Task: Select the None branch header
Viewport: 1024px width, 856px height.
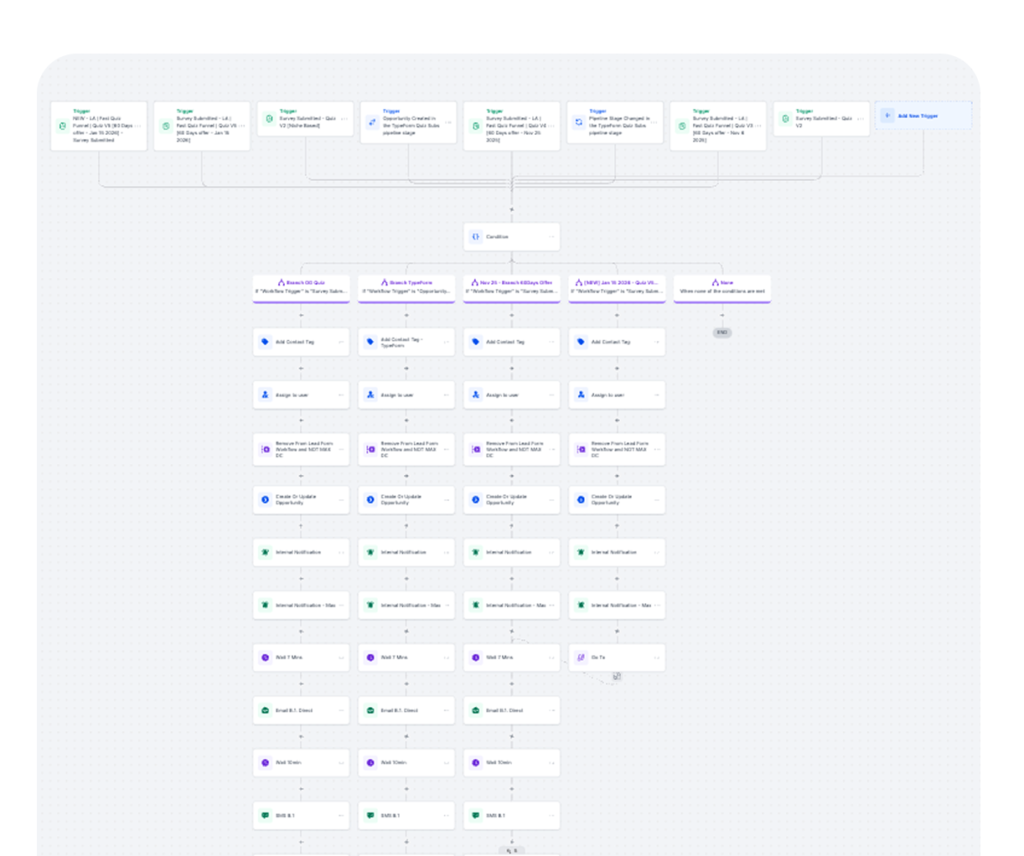Action: point(721,287)
